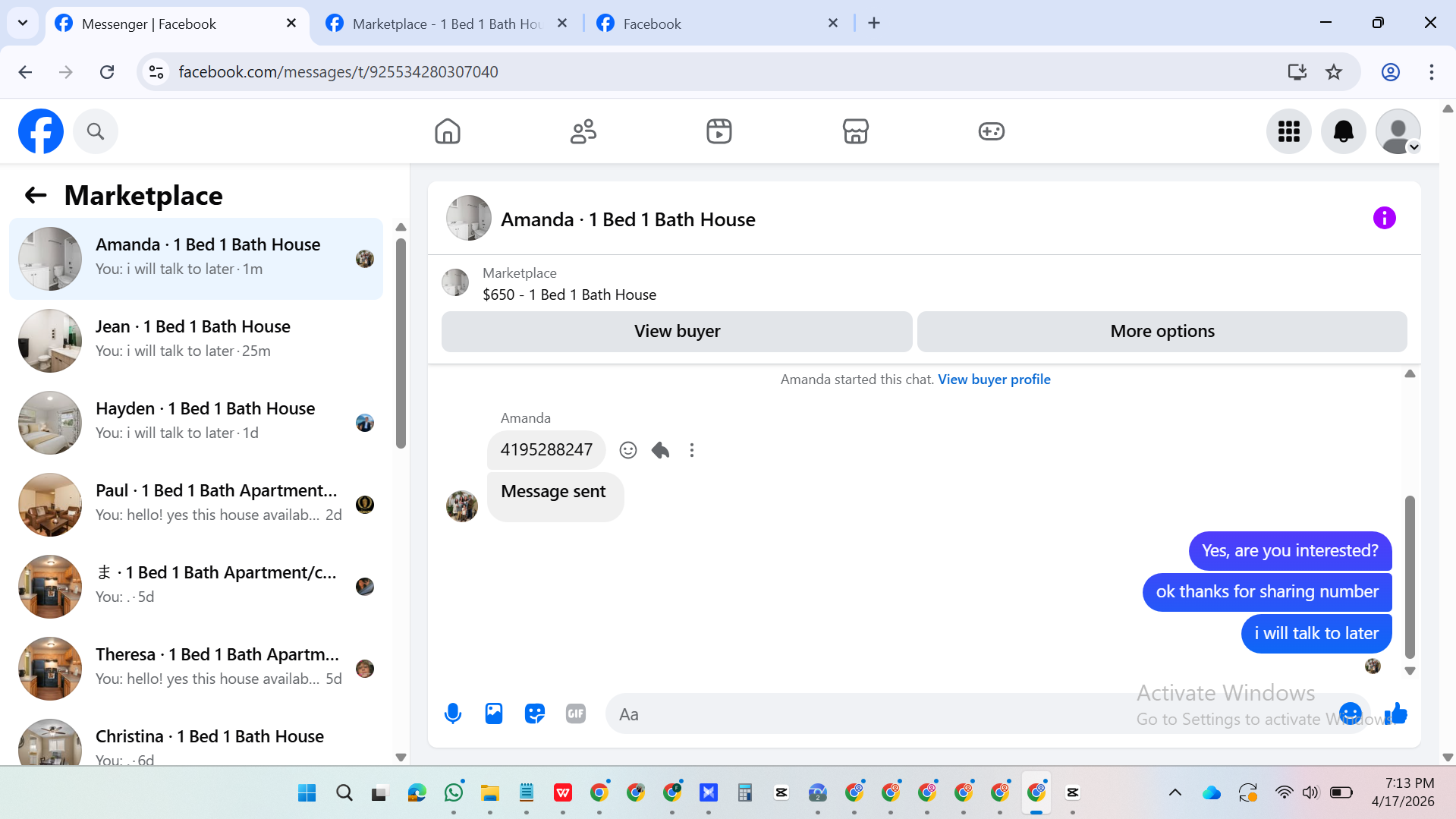Viewport: 1456px width, 819px height.
Task: Switch to the third Facebook browser tab
Action: coord(717,24)
